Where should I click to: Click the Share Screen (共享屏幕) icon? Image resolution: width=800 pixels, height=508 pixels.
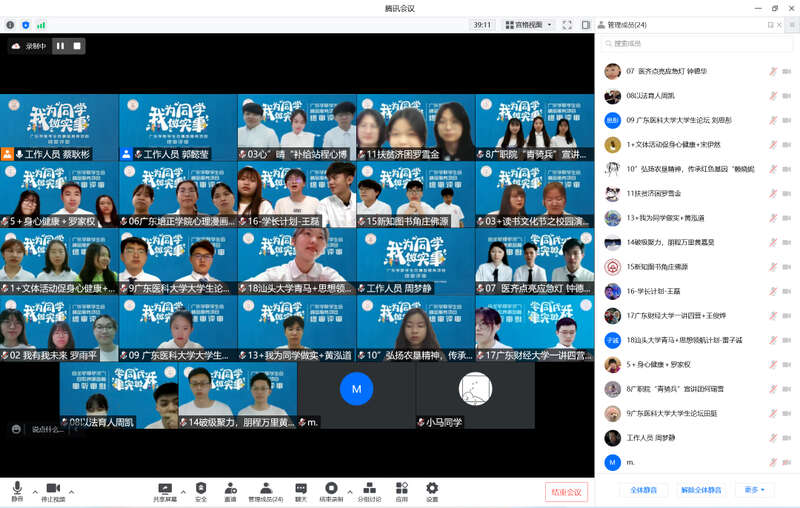(x=165, y=488)
